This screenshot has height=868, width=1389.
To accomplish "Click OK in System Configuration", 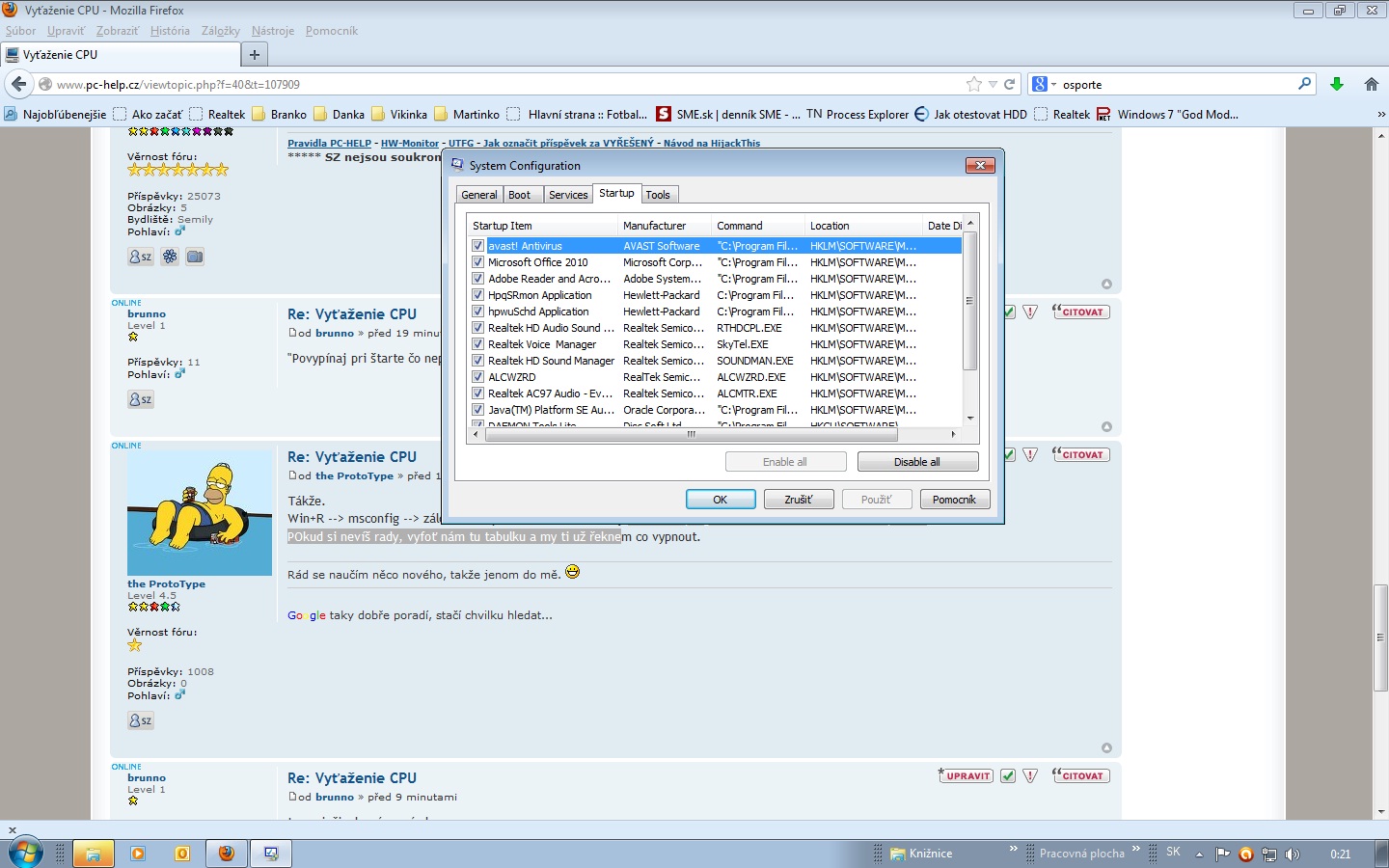I will coord(721,500).
